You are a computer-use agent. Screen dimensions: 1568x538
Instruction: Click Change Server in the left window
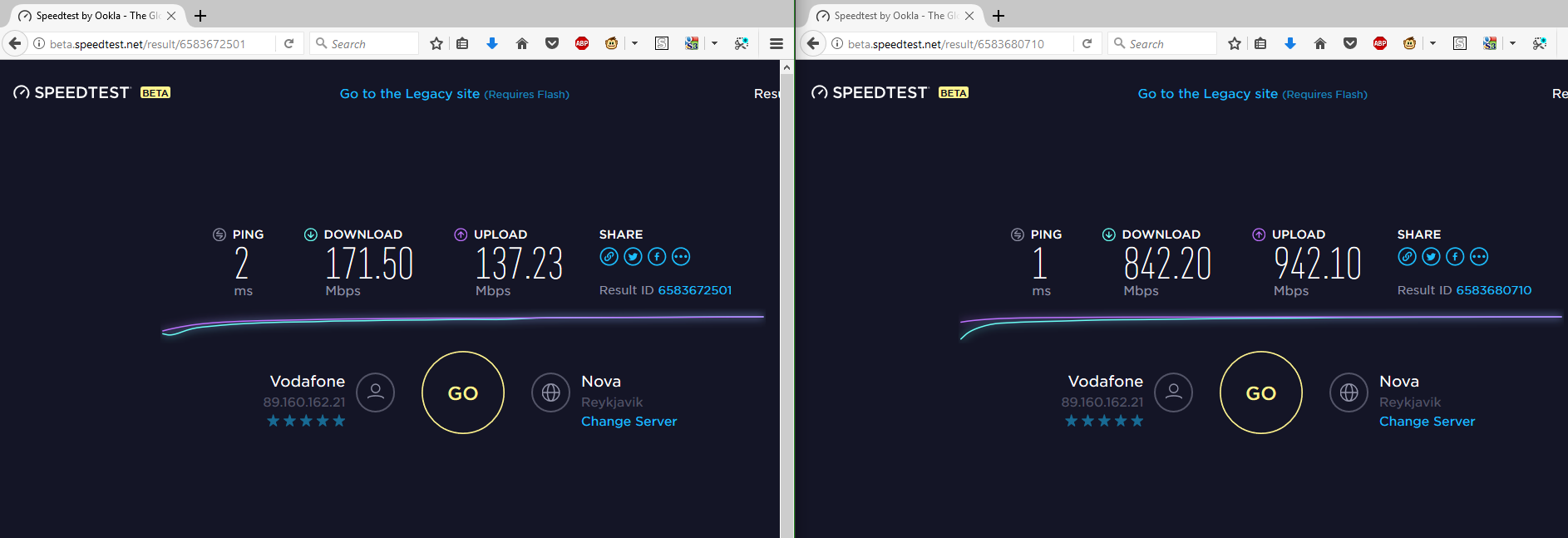(x=629, y=422)
